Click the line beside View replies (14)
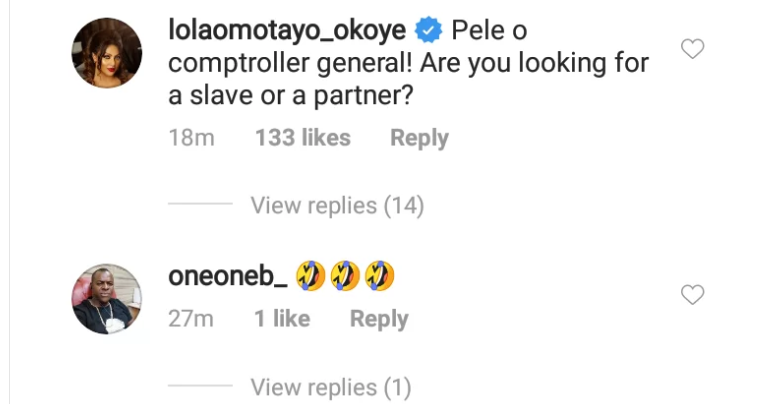The image size is (766, 404). (x=200, y=204)
